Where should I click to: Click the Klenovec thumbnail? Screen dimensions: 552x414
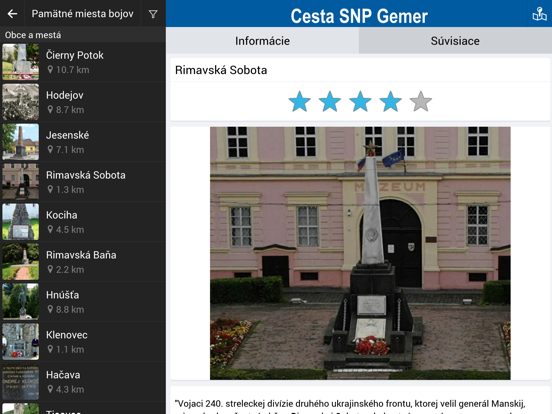point(21,342)
